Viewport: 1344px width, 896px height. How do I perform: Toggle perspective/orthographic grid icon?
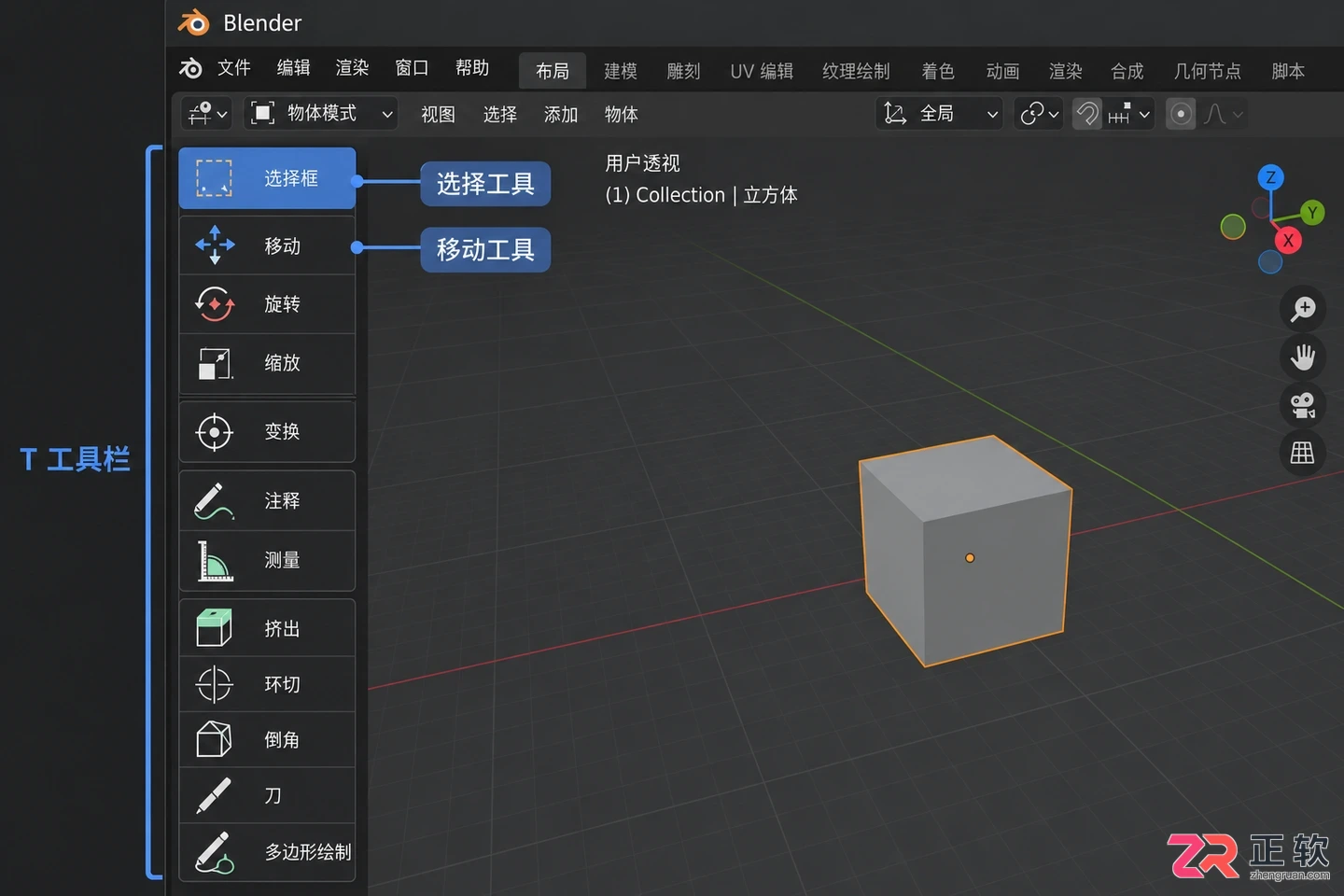(1303, 454)
